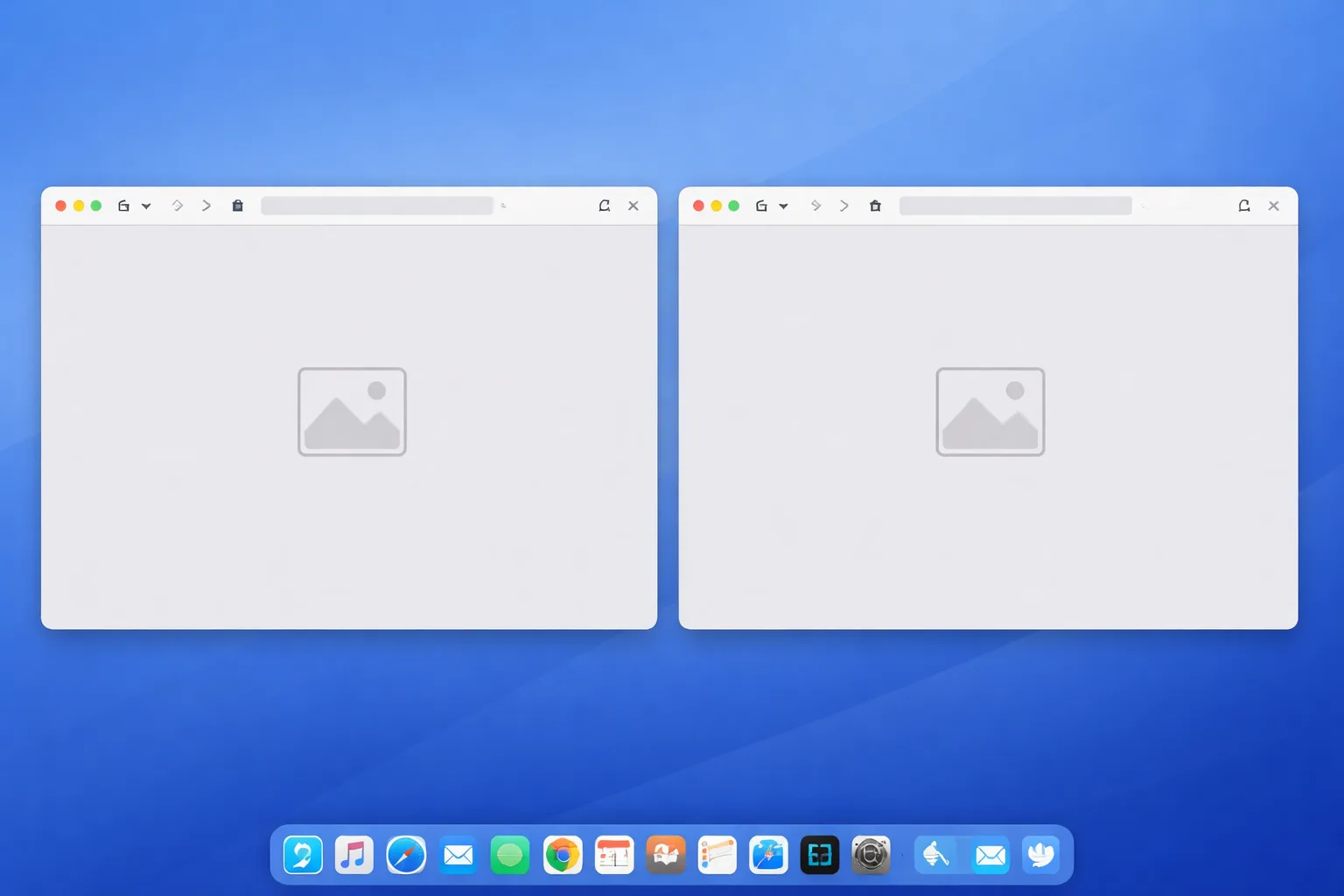Open the Music app in the dock
This screenshot has height=896, width=1344.
click(x=353, y=855)
